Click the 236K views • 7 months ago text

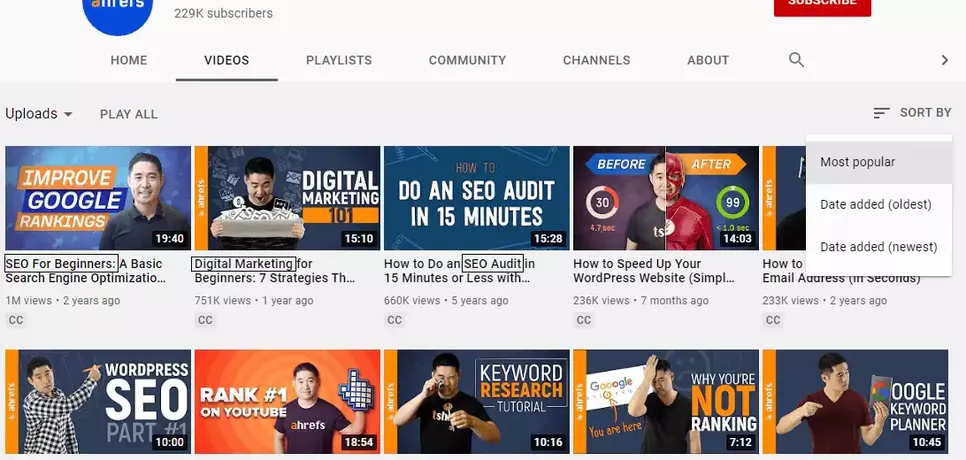pyautogui.click(x=641, y=301)
